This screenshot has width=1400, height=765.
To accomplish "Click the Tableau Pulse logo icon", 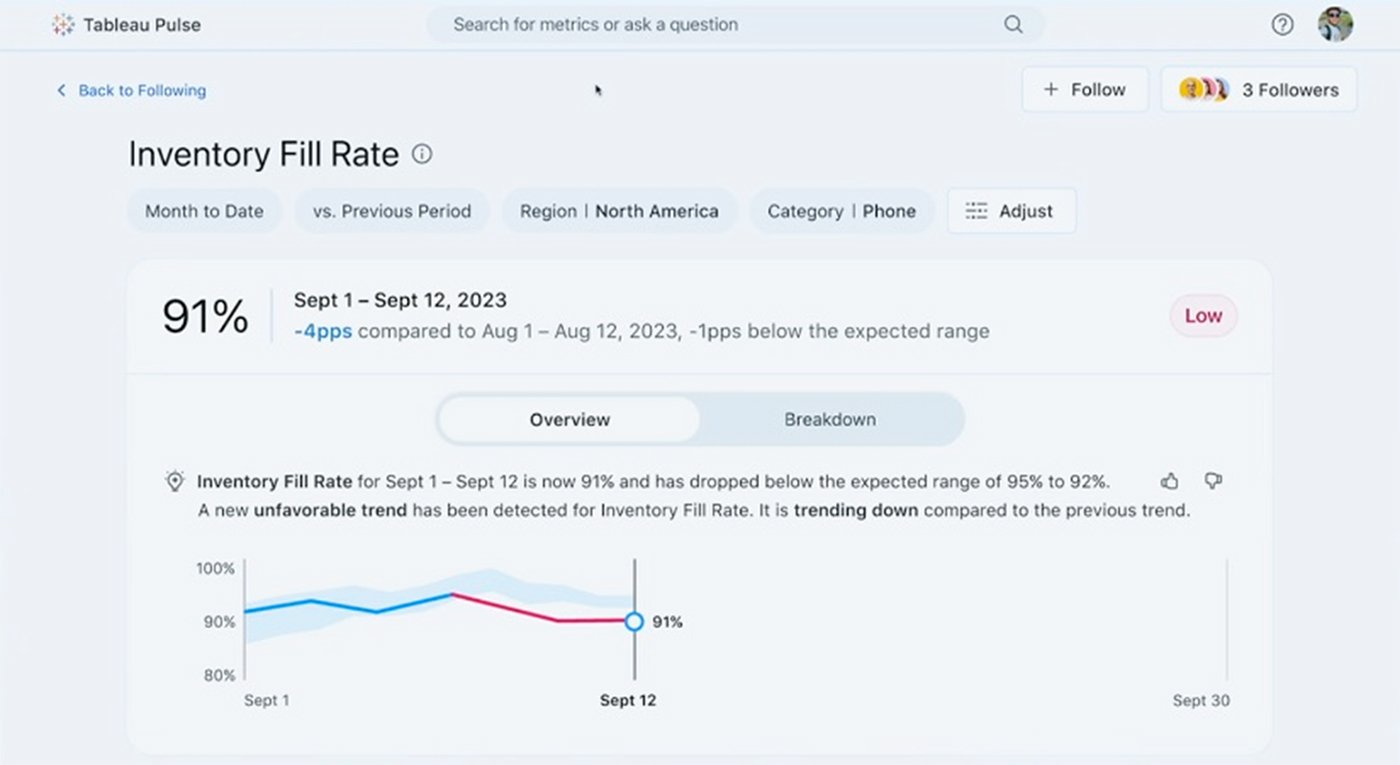I will [x=63, y=25].
